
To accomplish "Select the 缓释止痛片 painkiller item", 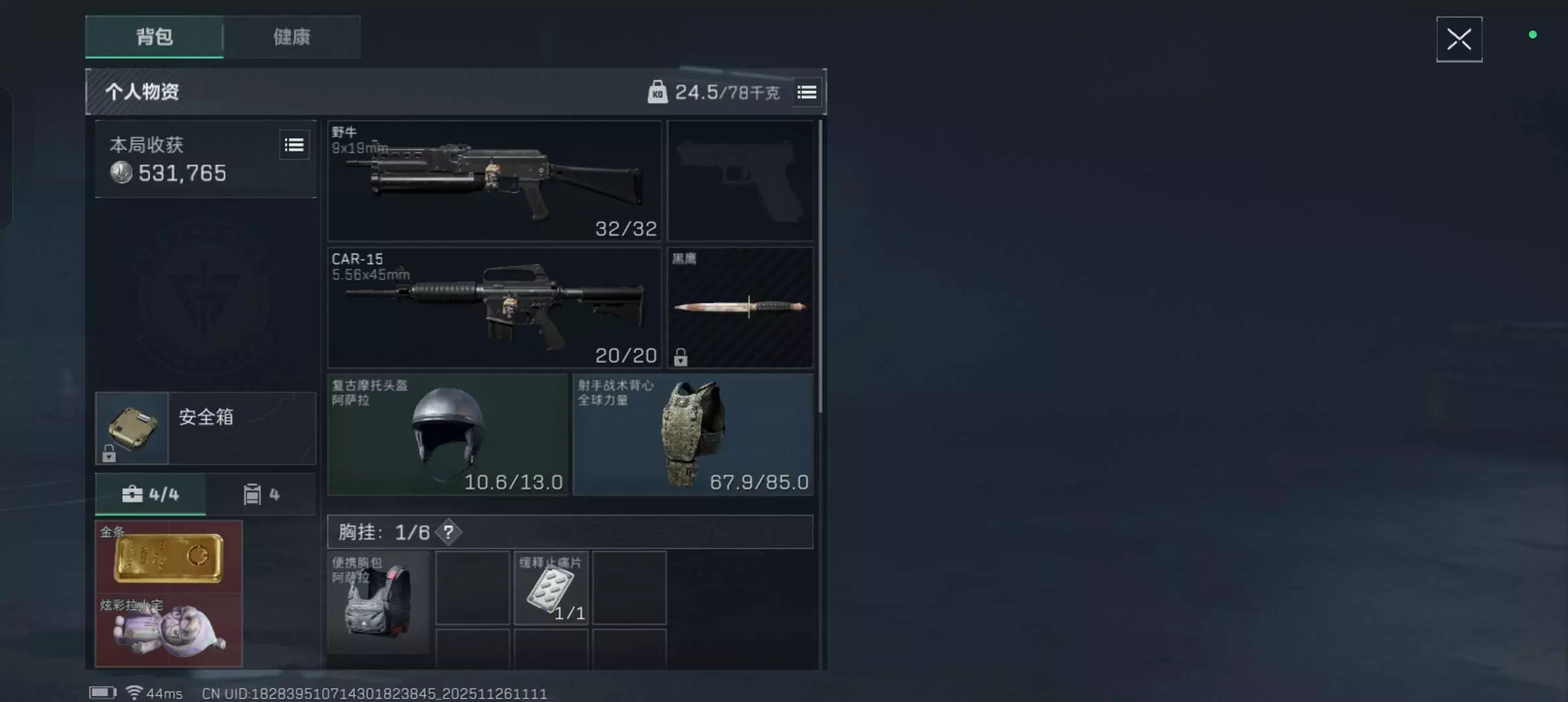I will [551, 588].
